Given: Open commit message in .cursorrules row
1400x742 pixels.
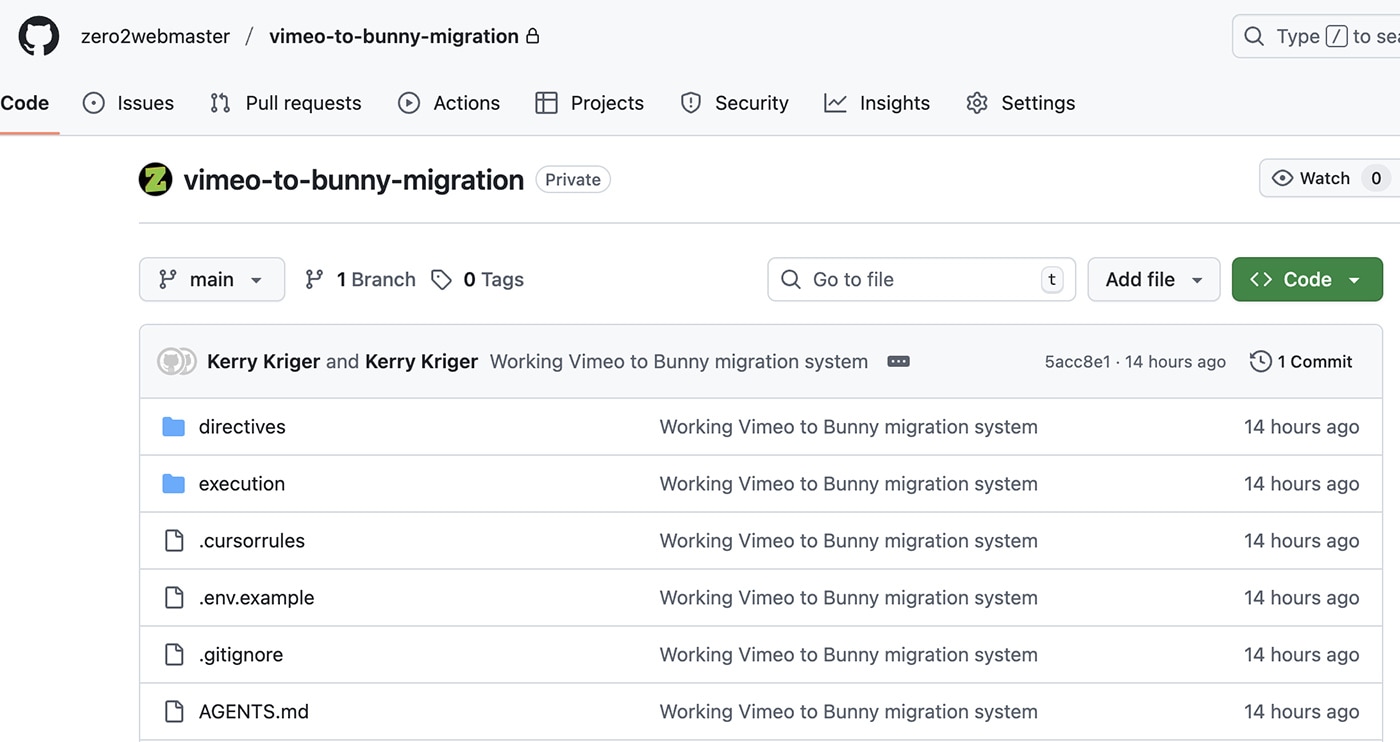Looking at the screenshot, I should 849,541.
